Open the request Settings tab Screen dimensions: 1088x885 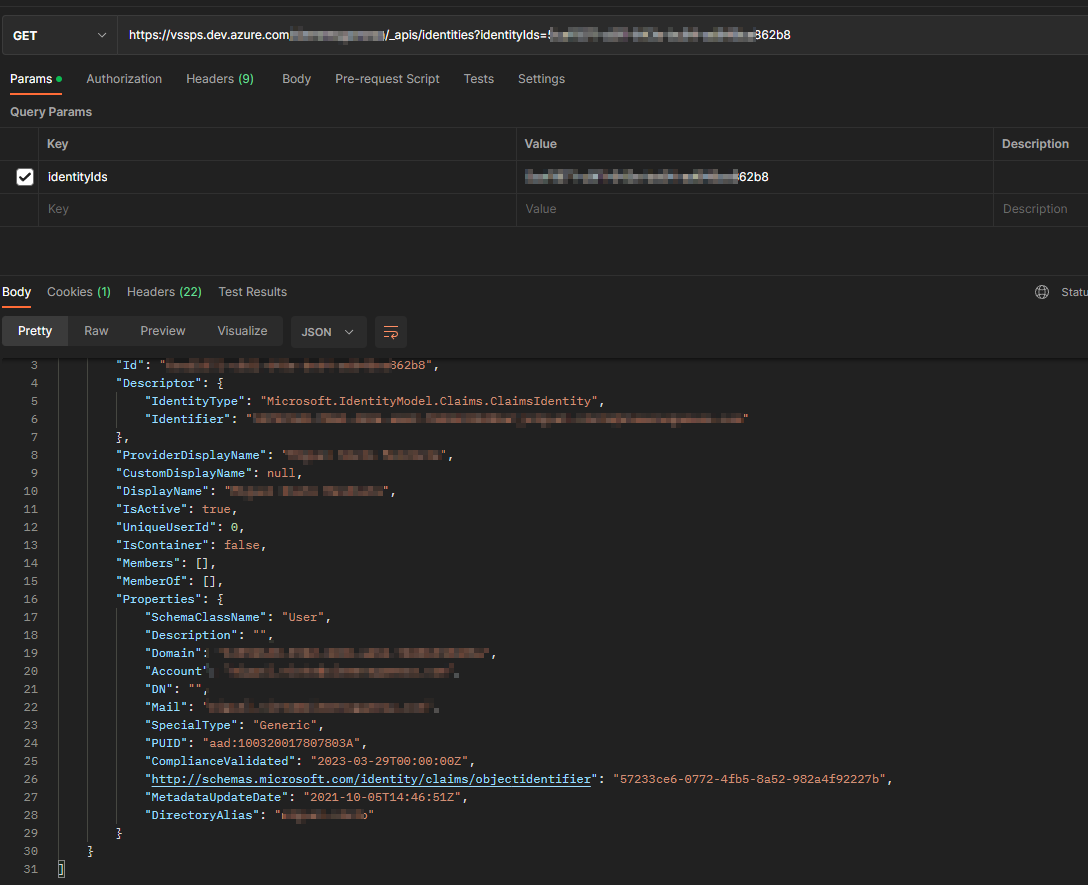point(541,78)
